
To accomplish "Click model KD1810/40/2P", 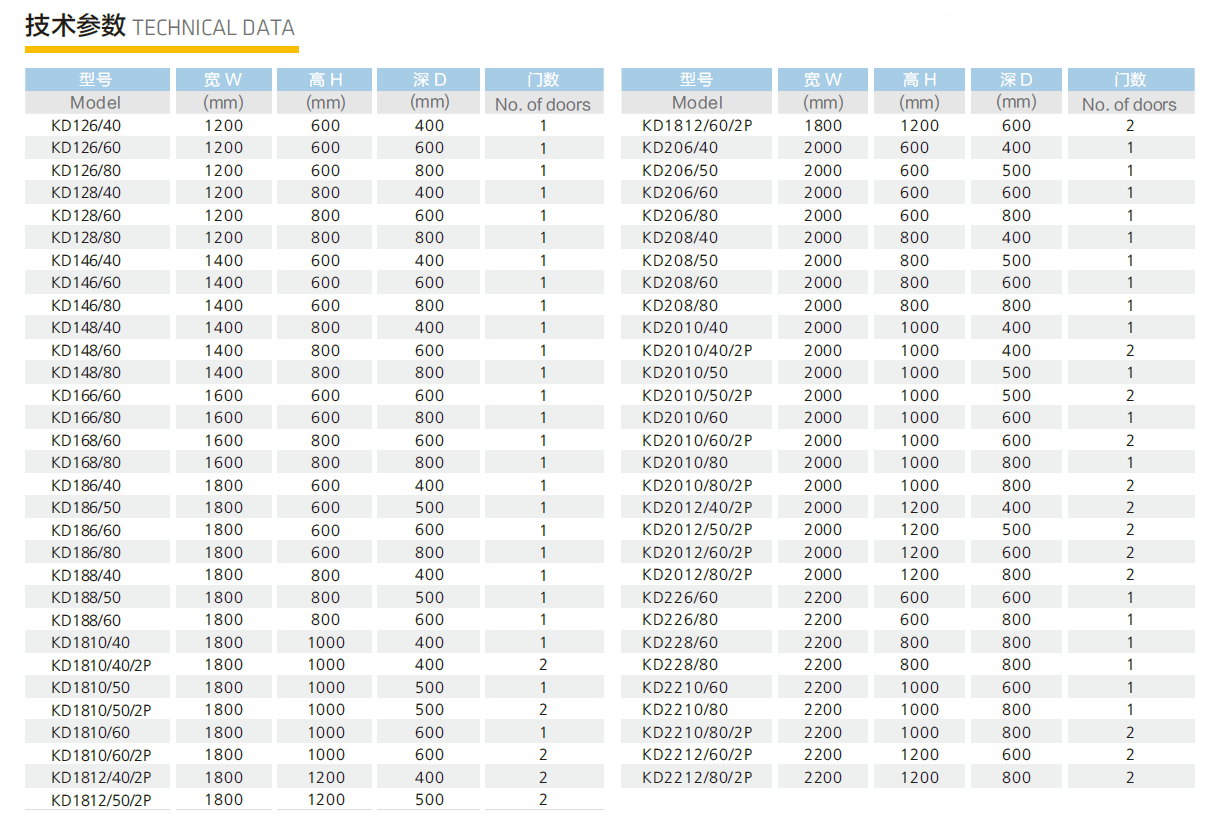I will tap(101, 665).
